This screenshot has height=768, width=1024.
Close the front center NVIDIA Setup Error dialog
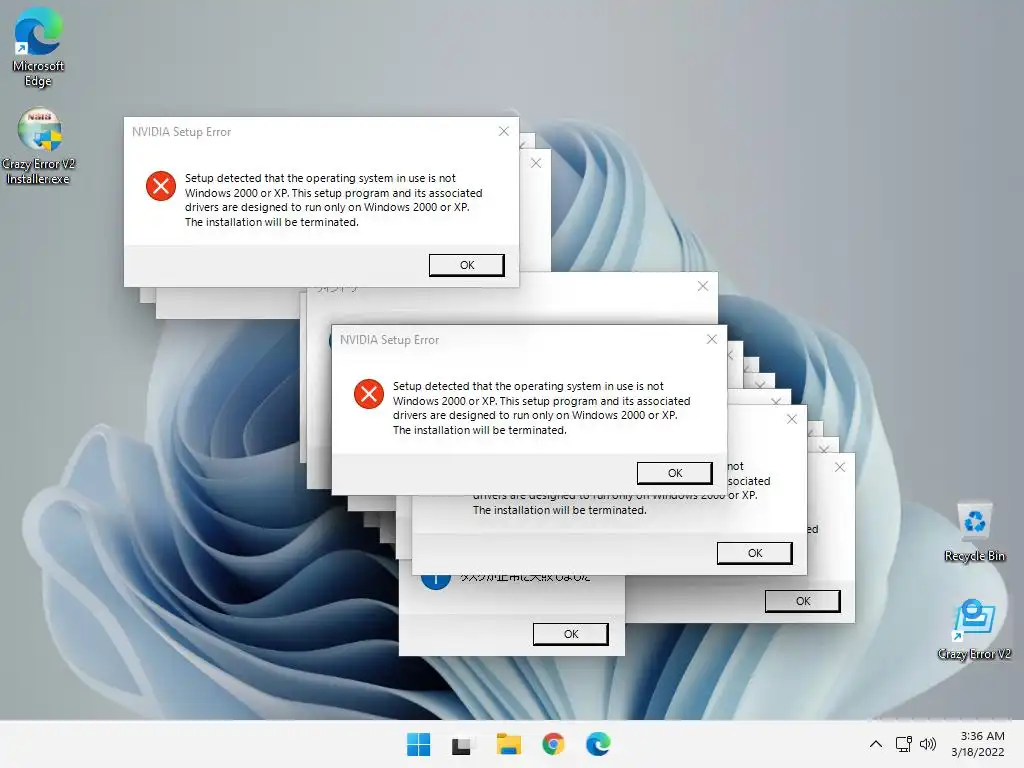(712, 339)
